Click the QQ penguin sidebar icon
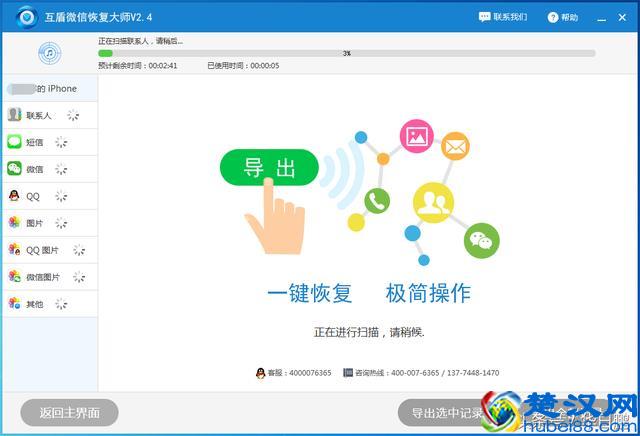The width and height of the screenshot is (640, 436). [14, 196]
